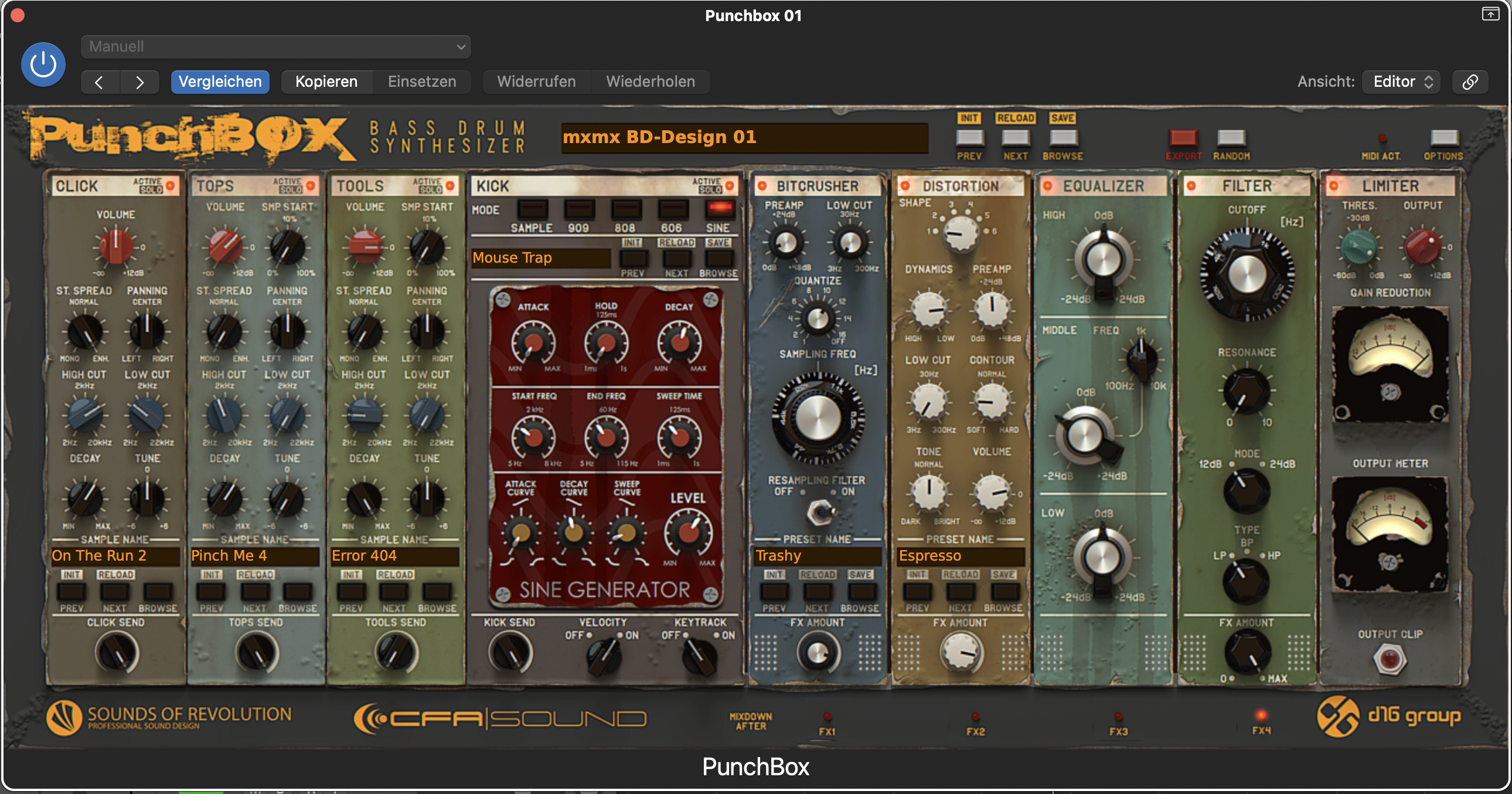The image size is (1512, 794).
Task: Select the 808 kick mode
Action: click(626, 211)
